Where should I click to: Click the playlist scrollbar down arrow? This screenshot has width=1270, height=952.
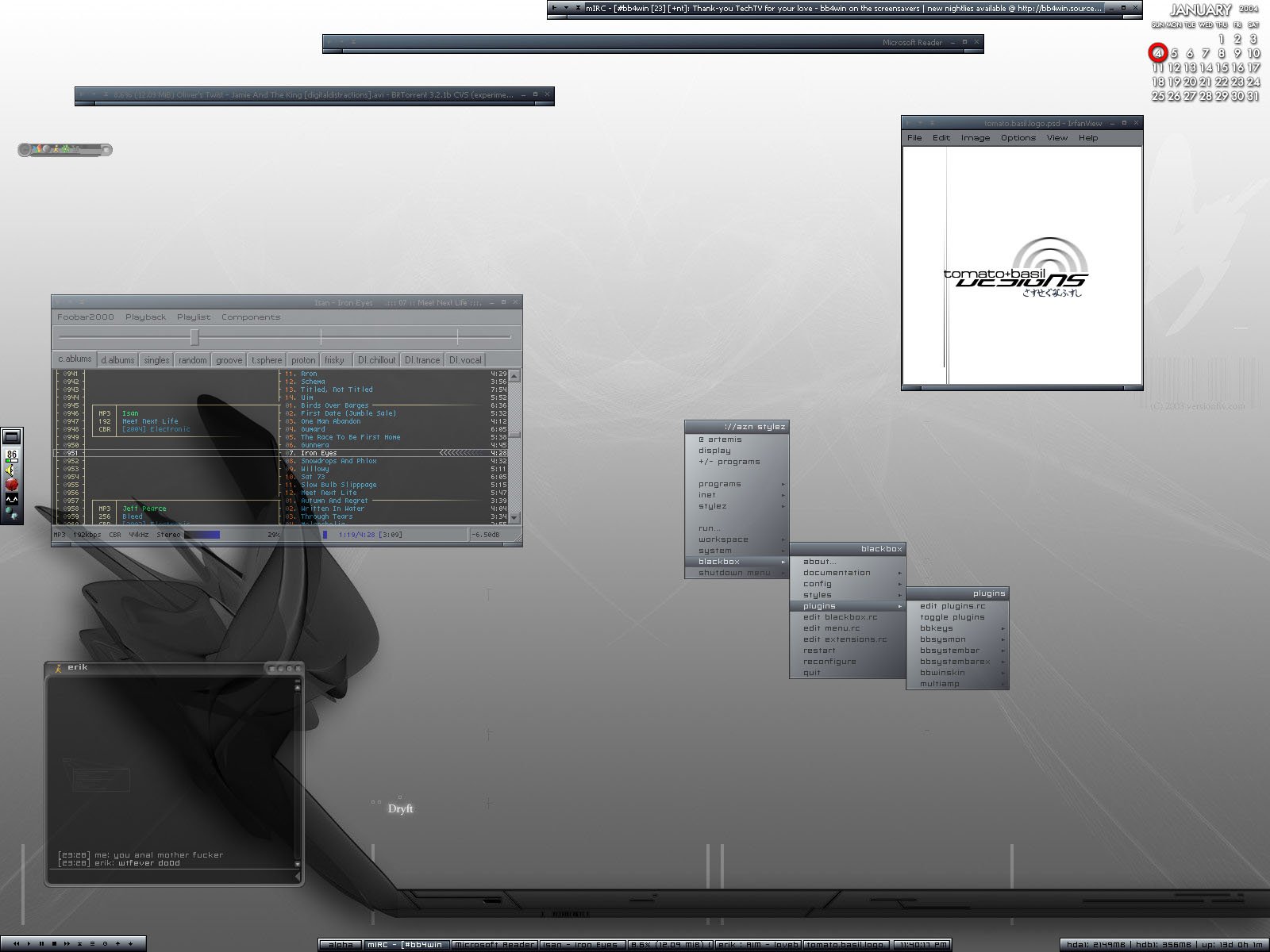click(x=514, y=517)
